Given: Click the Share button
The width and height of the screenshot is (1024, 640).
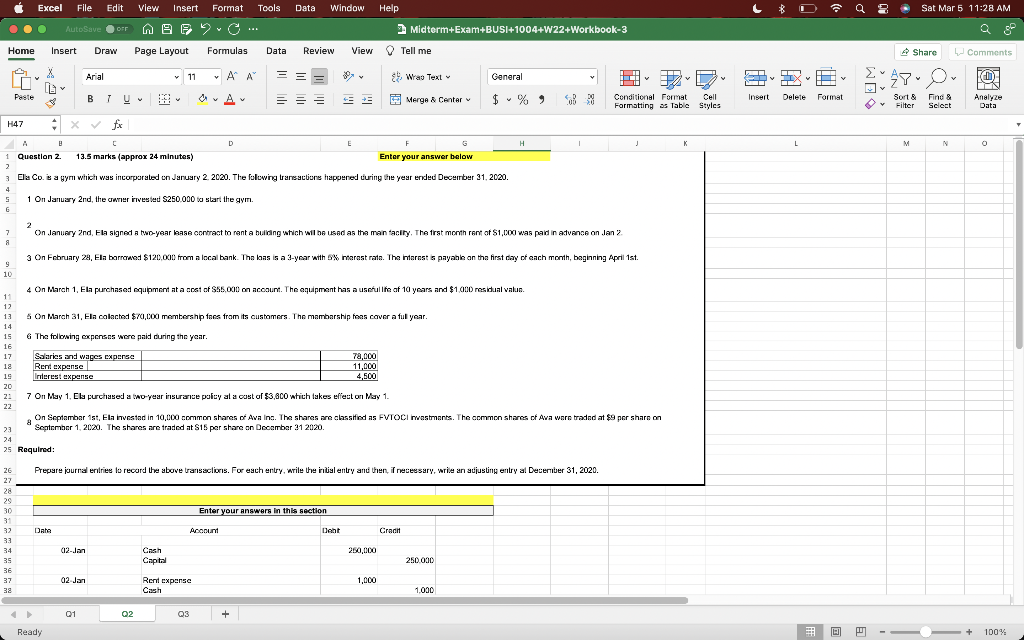Looking at the screenshot, I should [x=916, y=50].
